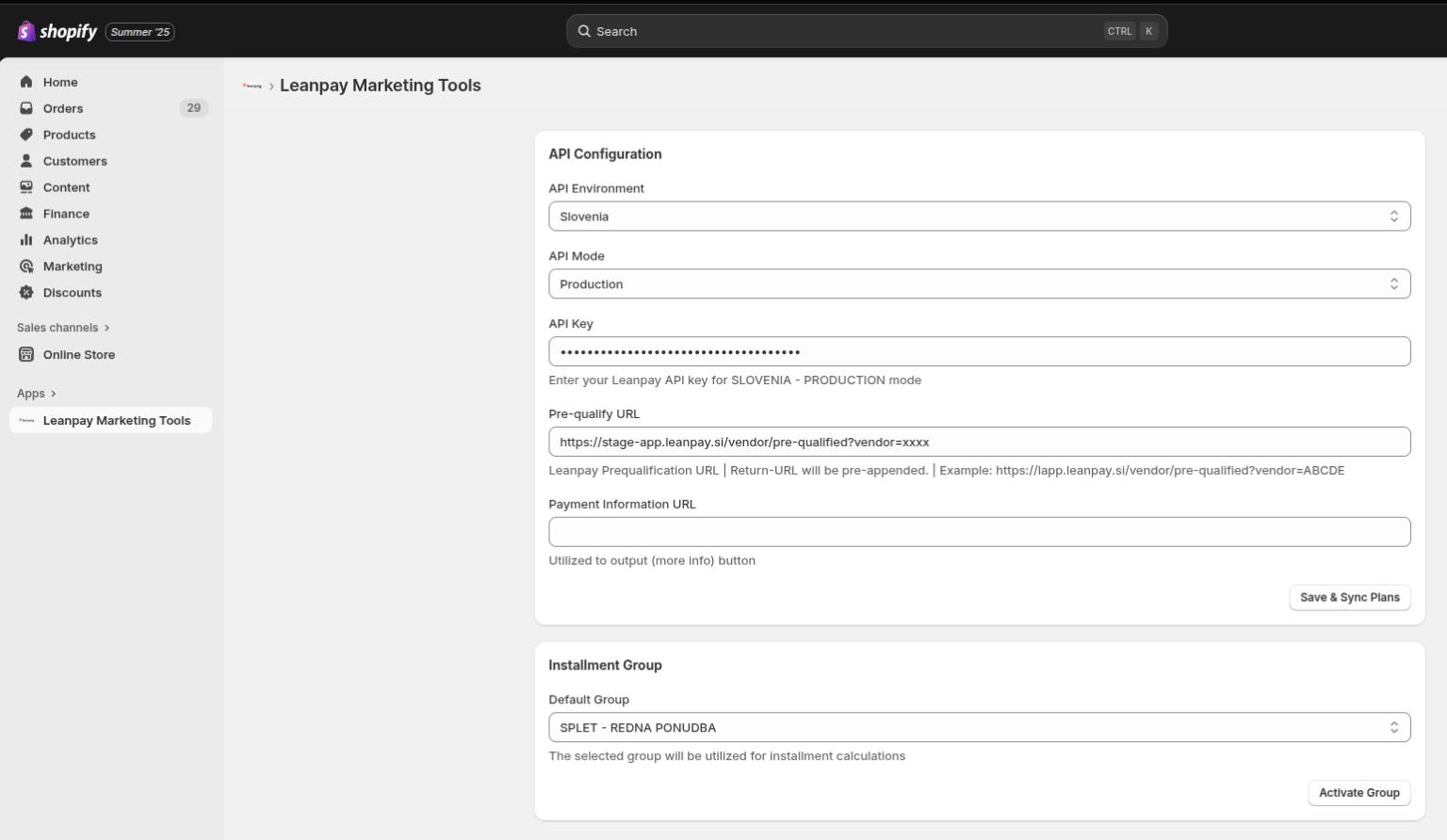1447x840 pixels.
Task: Click the Activate Group button
Action: [x=1359, y=793]
